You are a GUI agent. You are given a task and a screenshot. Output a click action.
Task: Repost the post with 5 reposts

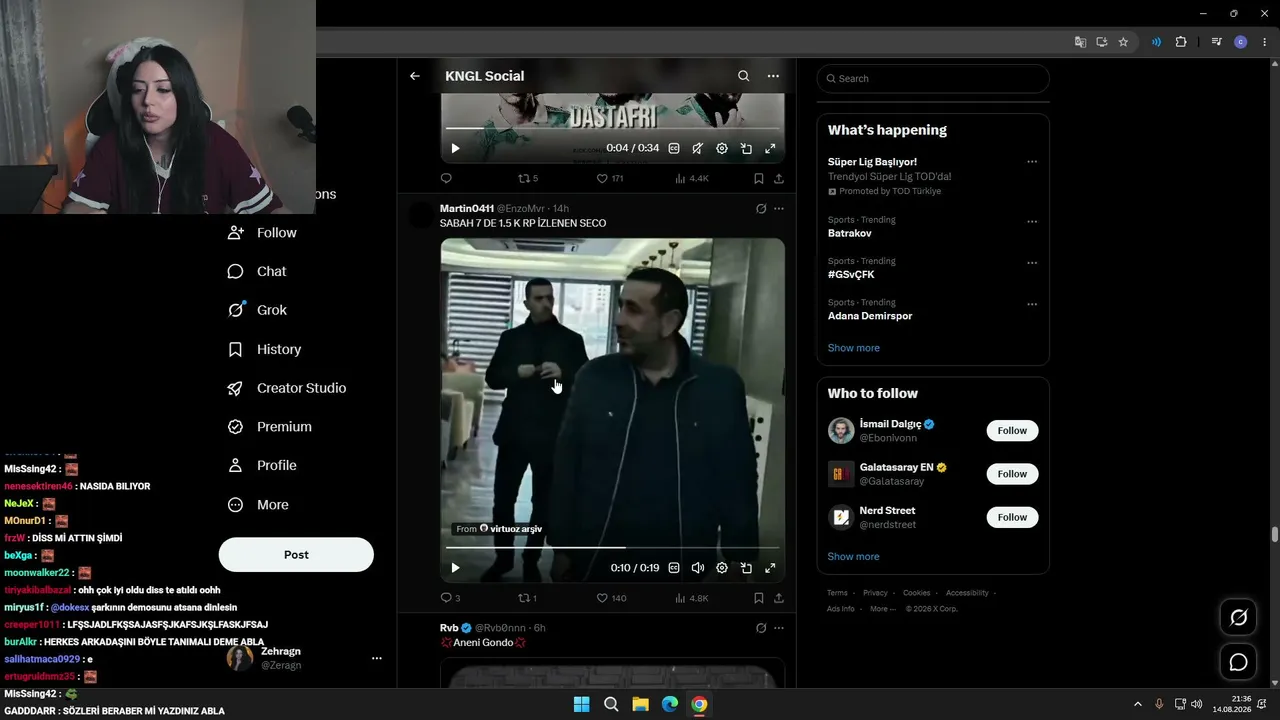pyautogui.click(x=528, y=179)
